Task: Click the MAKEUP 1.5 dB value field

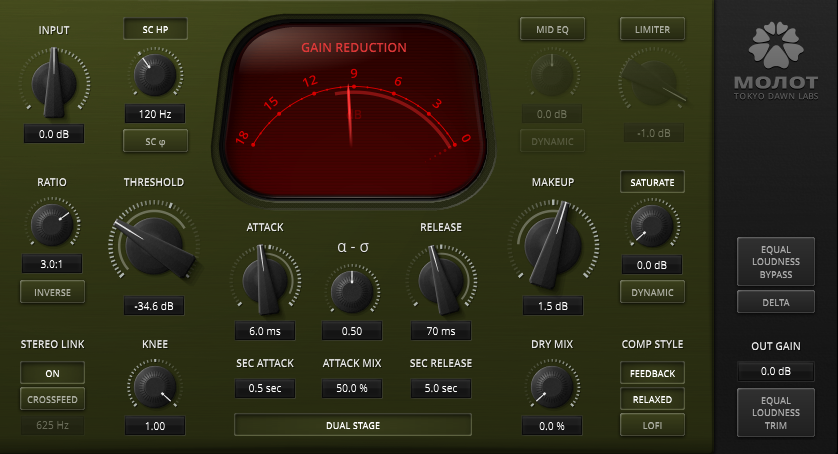Action: click(553, 306)
